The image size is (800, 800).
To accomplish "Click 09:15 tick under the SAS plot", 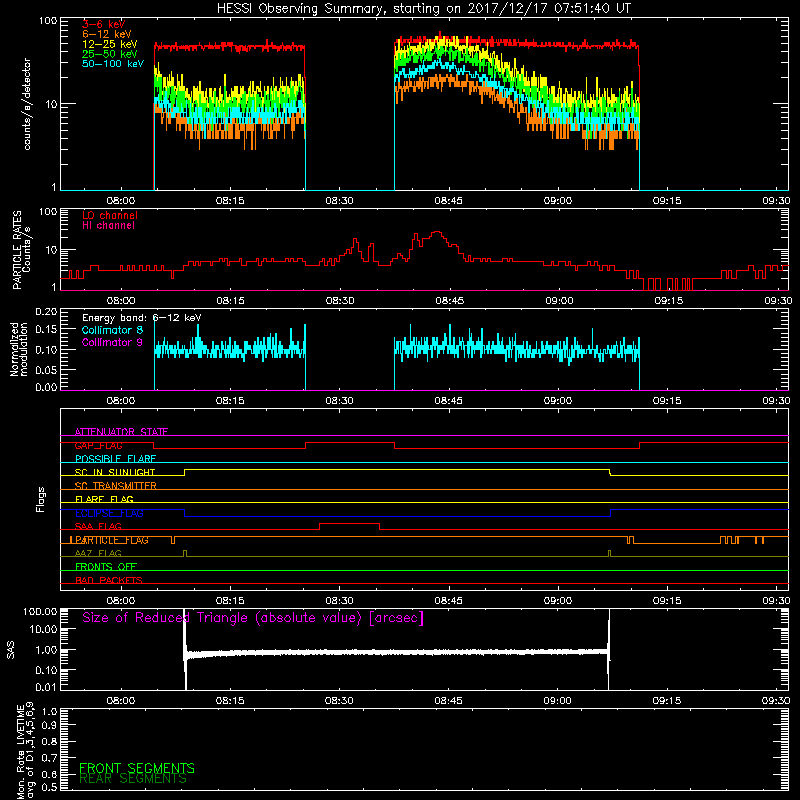I will 667,701.
